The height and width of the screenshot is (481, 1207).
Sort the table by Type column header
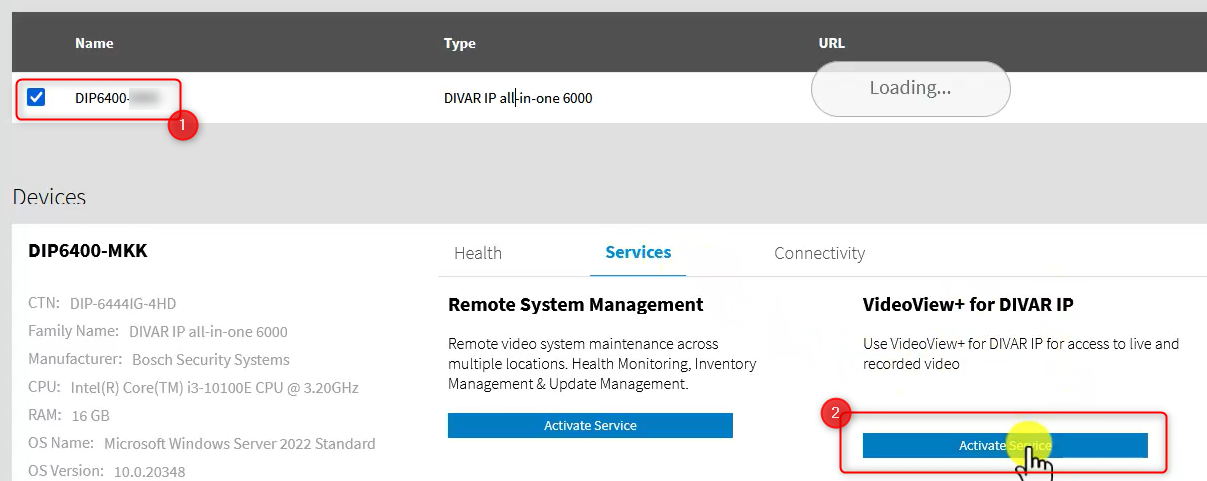459,43
